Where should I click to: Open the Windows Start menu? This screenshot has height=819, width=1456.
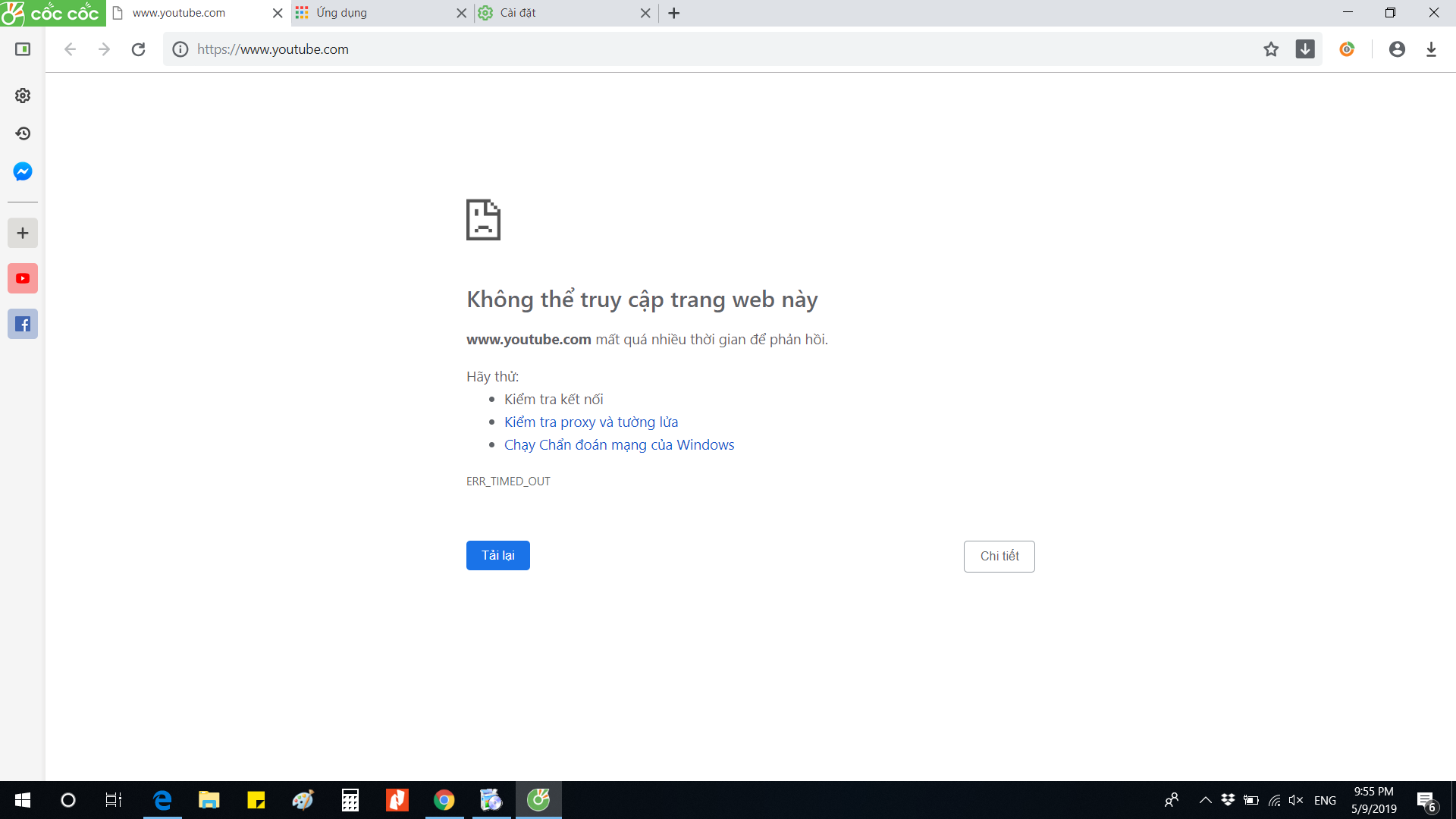click(x=23, y=800)
